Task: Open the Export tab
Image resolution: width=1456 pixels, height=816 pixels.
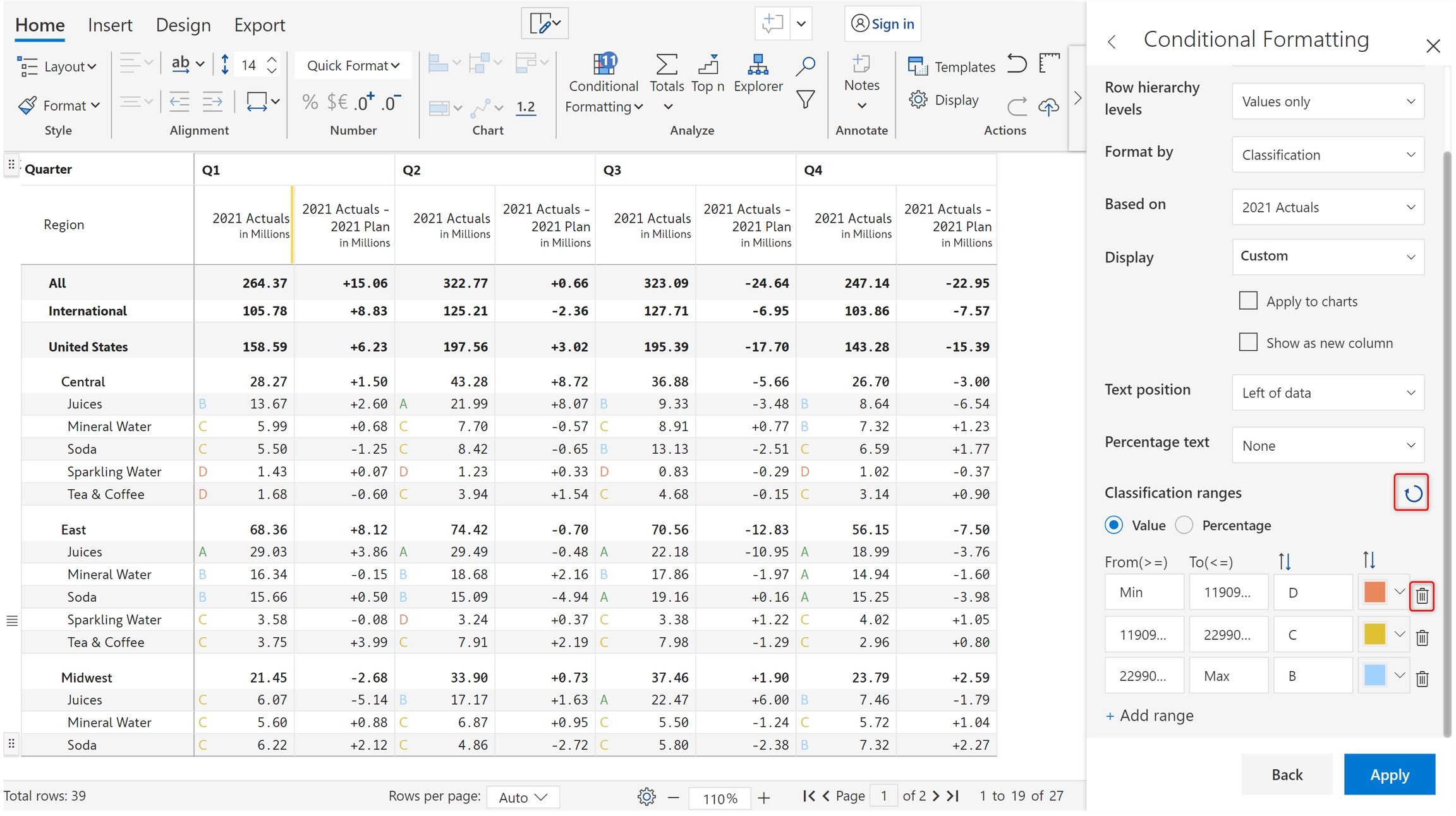Action: (259, 25)
